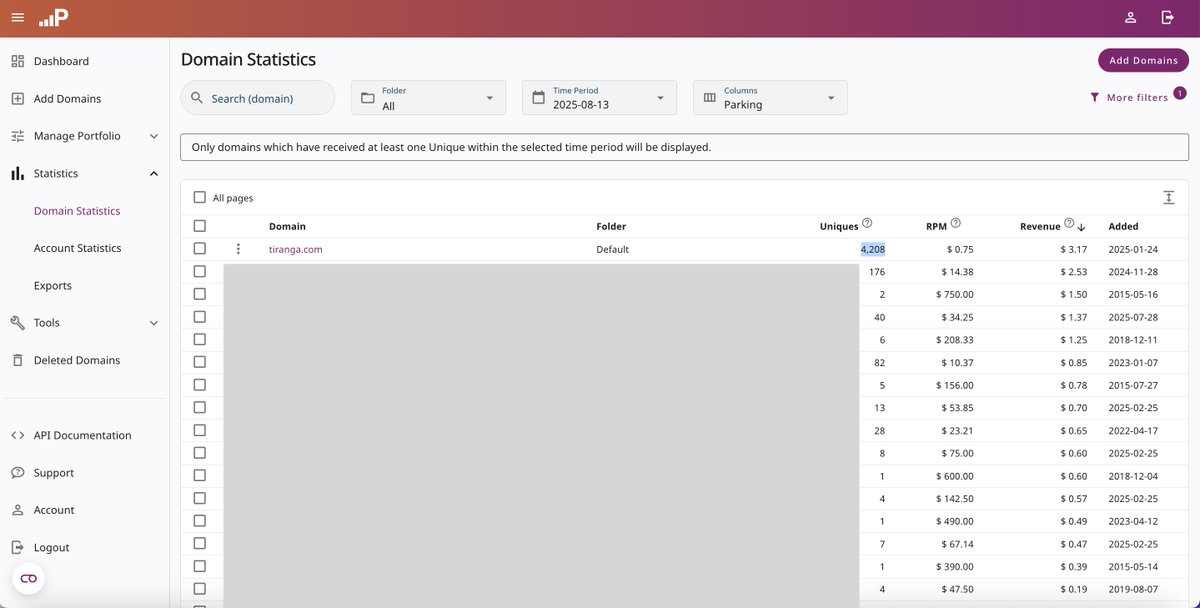Click the columns icon in the Columns field
Viewport: 1200px width, 608px height.
[x=710, y=98]
